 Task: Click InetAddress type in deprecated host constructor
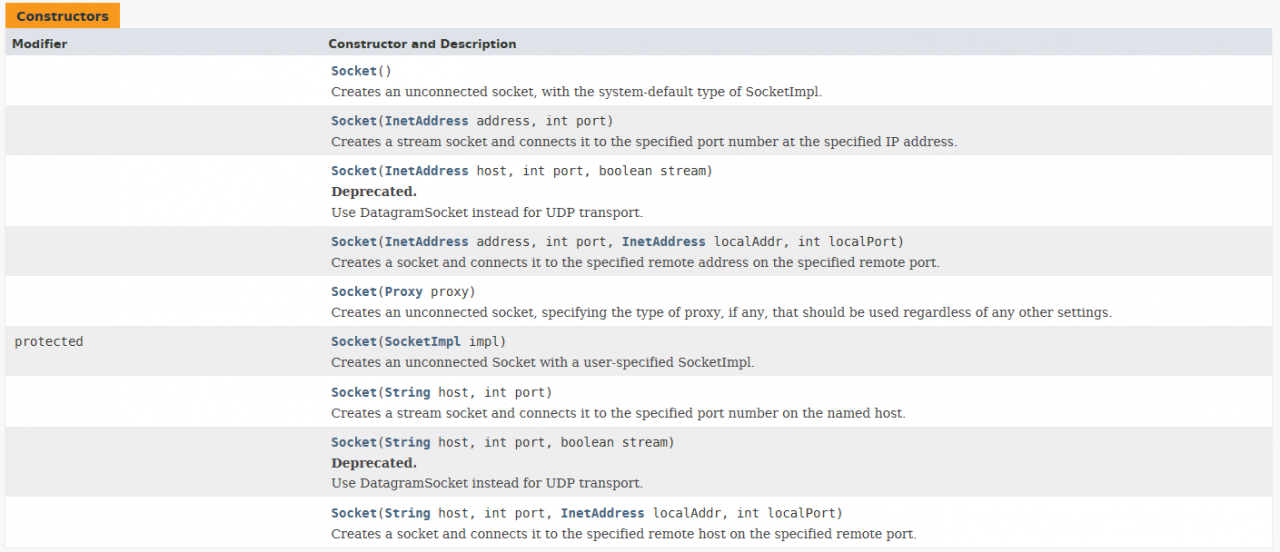[427, 171]
